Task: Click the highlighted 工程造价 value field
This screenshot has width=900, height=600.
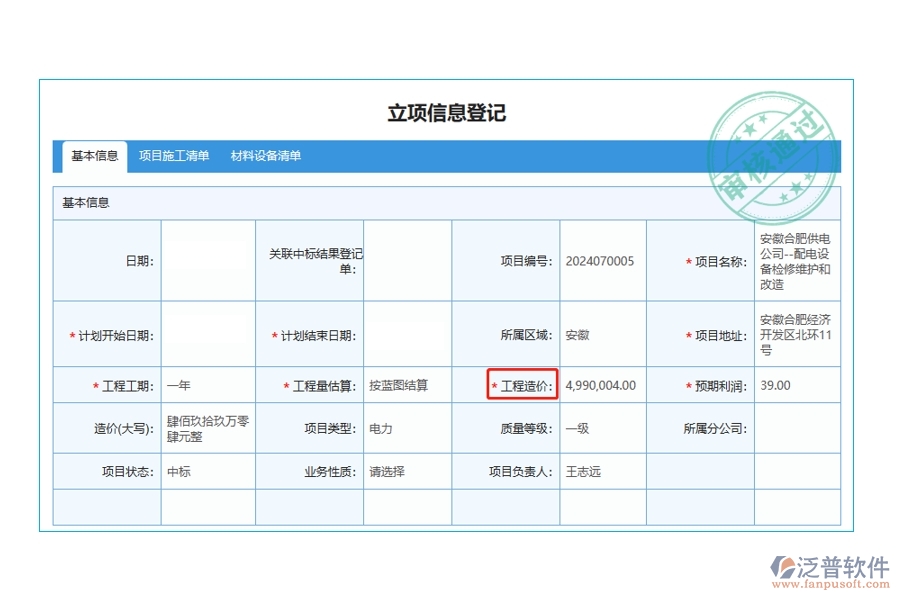Action: [x=600, y=384]
